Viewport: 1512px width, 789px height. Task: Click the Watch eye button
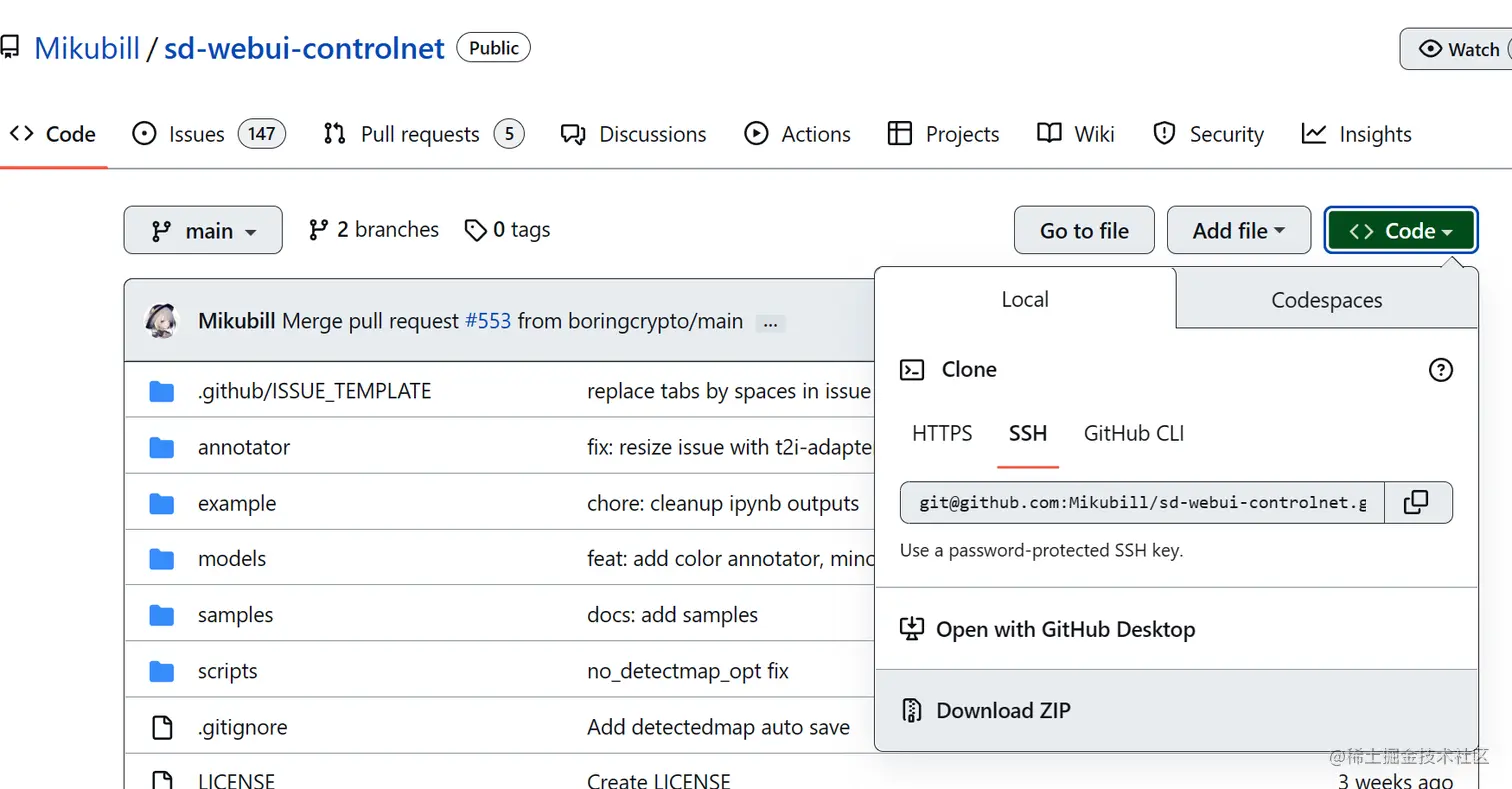(1460, 49)
